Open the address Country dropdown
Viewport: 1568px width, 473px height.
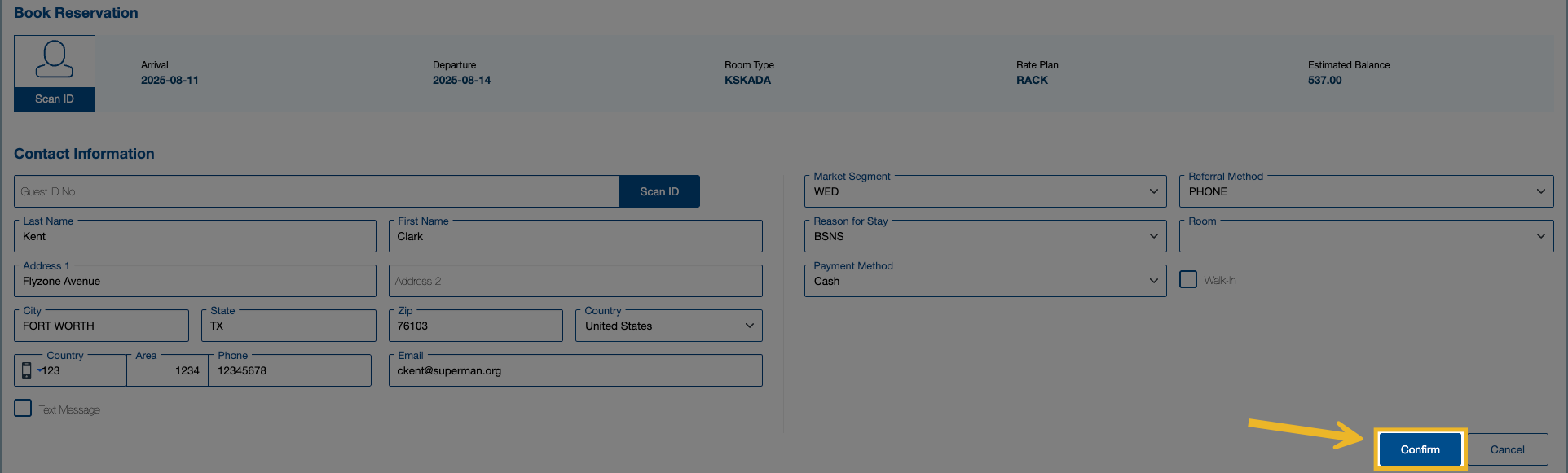coord(668,326)
